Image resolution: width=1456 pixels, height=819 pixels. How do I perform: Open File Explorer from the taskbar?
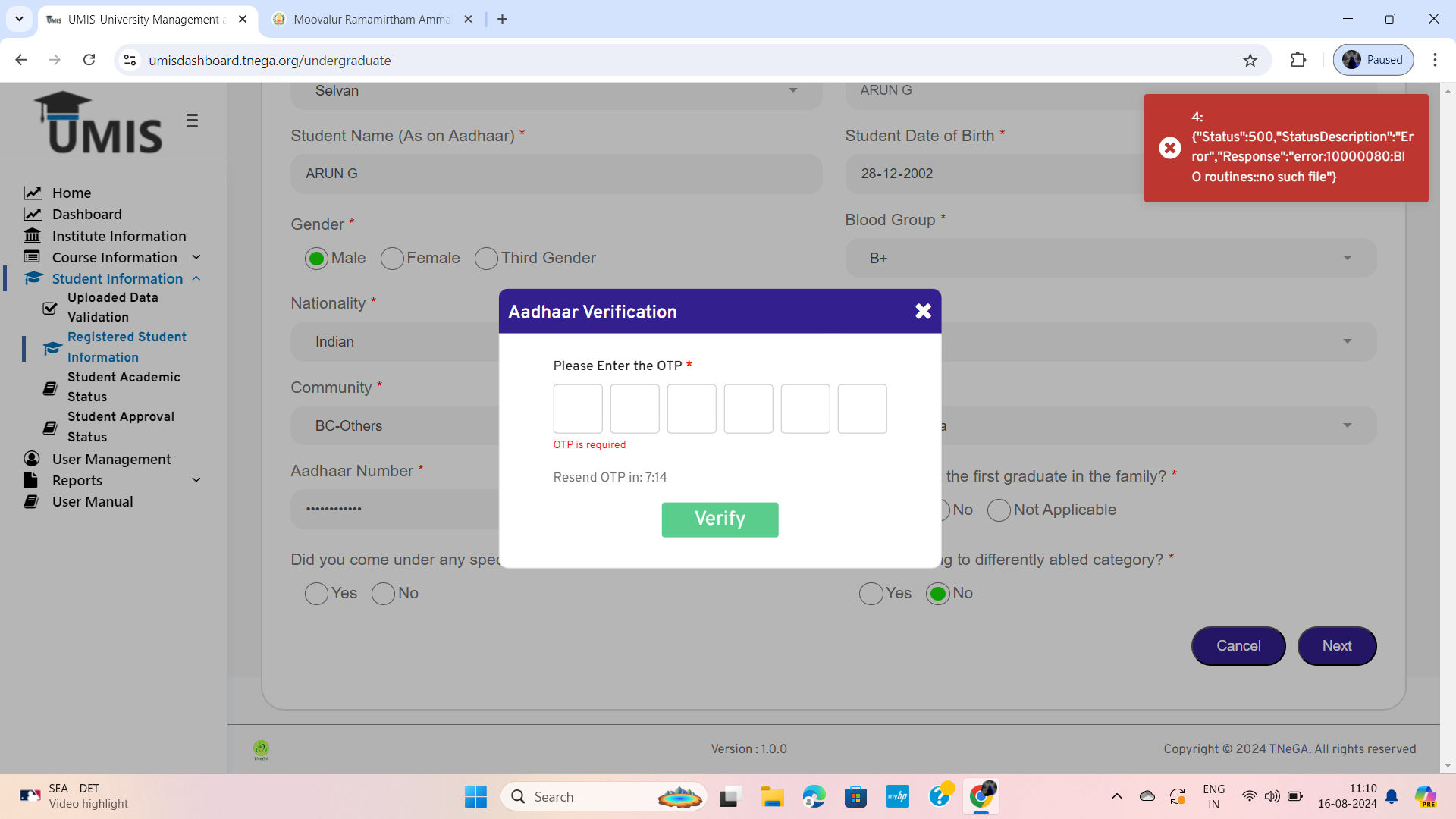(772, 796)
